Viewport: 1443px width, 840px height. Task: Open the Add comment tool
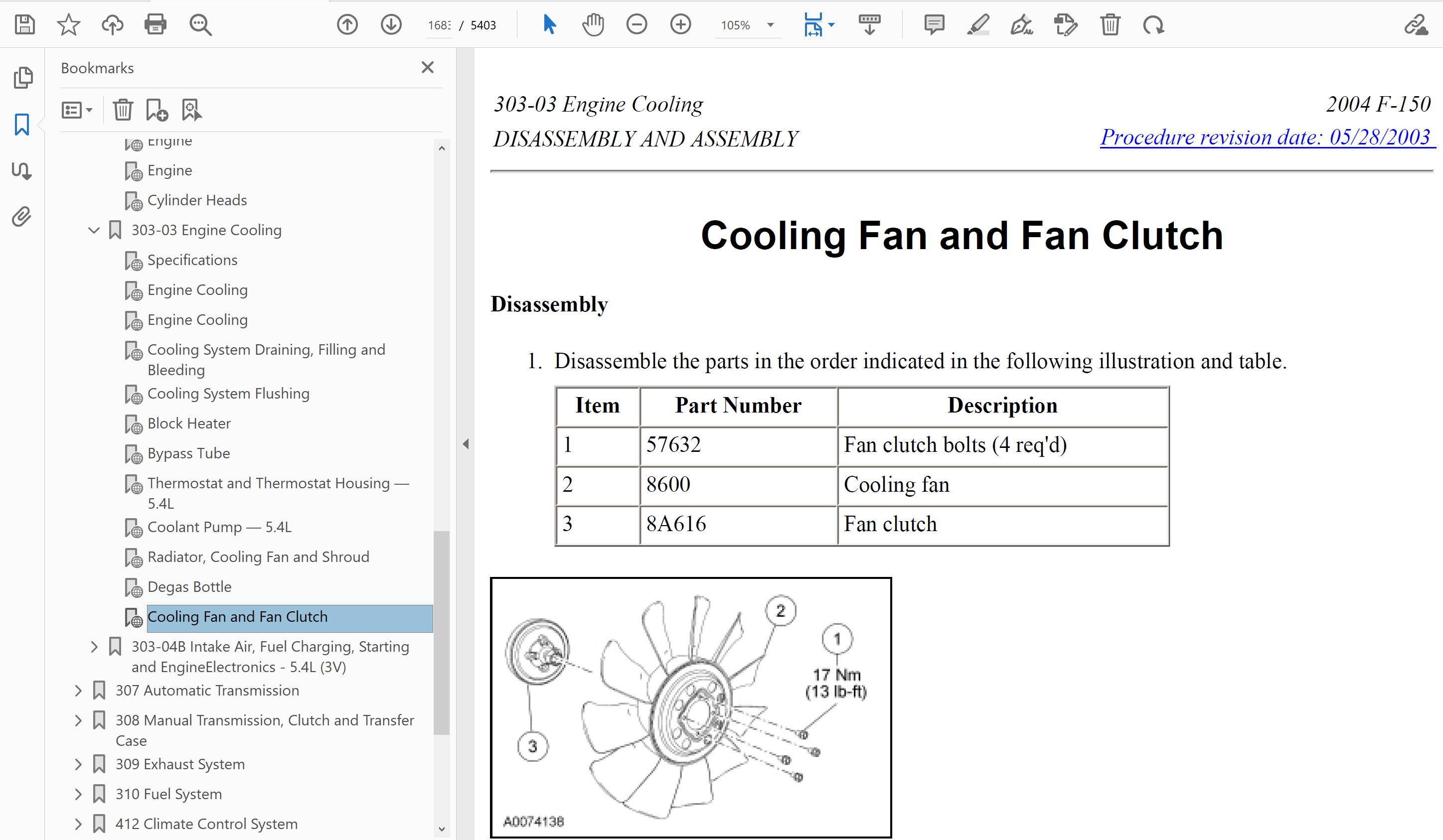934,25
